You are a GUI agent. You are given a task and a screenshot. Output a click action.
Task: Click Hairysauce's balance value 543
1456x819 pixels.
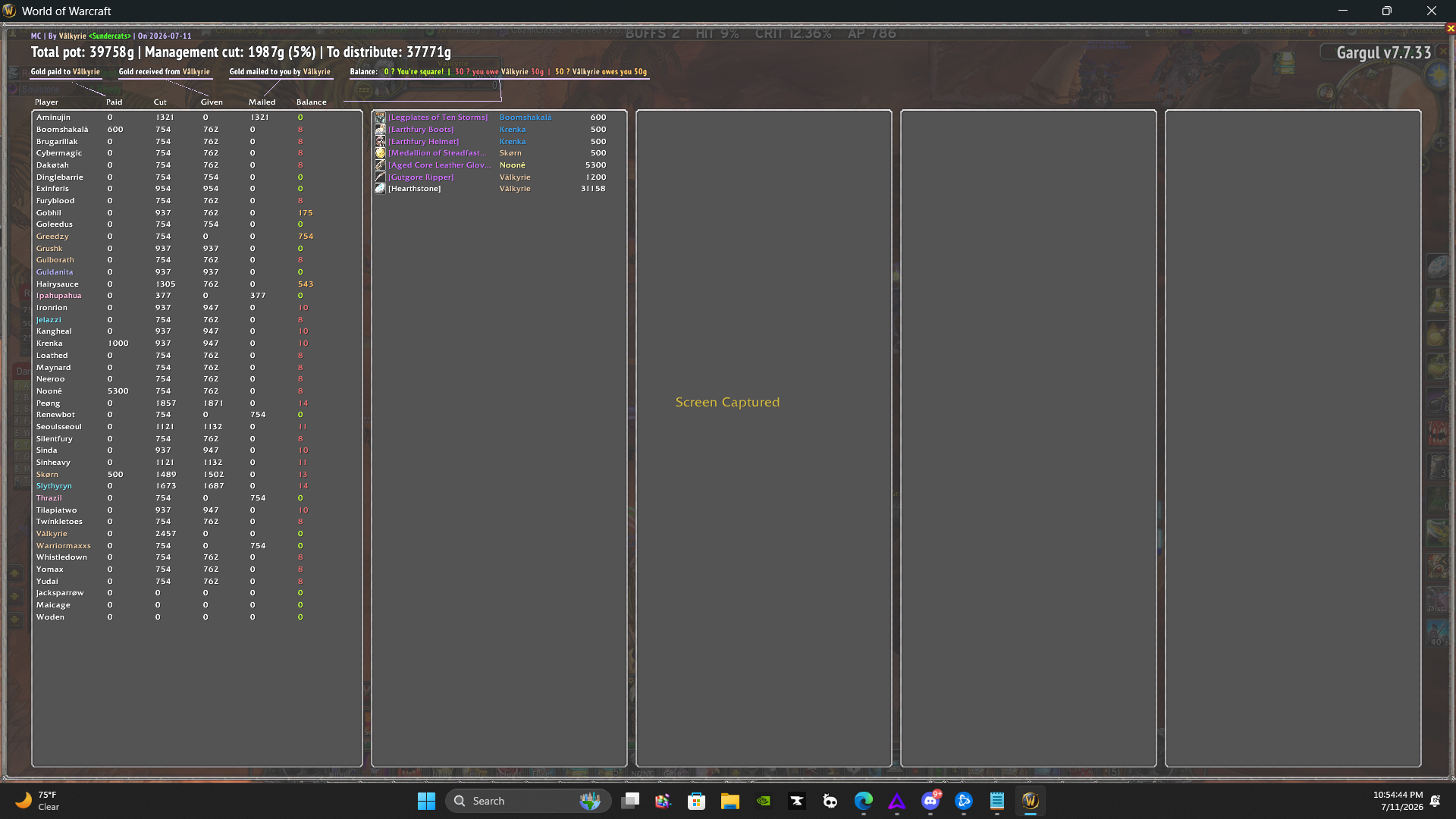pyautogui.click(x=306, y=284)
